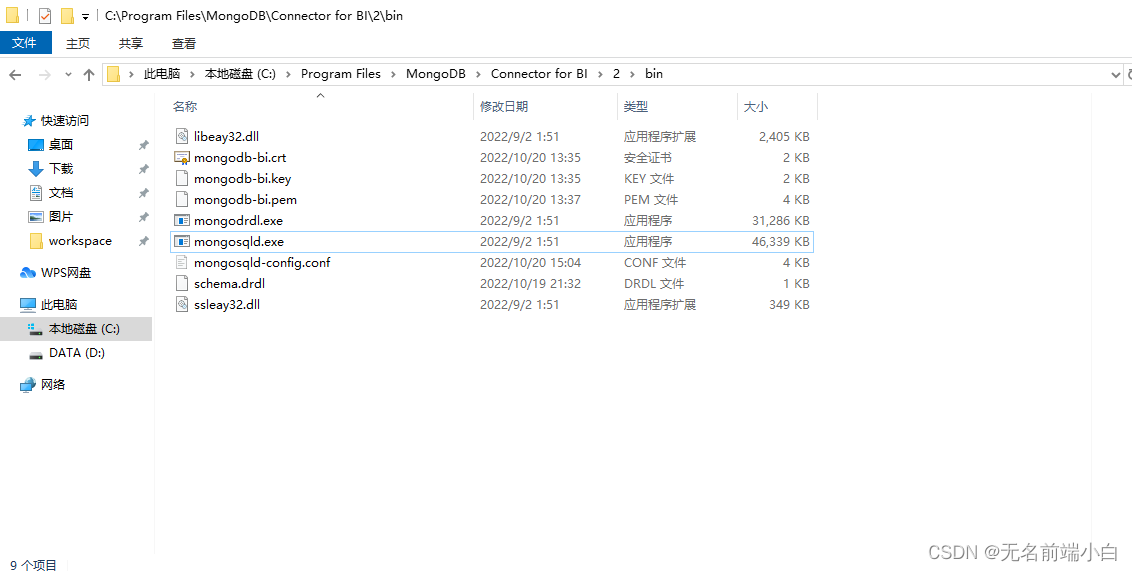Switch to the 主页 (Home) tab
This screenshot has width=1132, height=571.
pos(78,43)
